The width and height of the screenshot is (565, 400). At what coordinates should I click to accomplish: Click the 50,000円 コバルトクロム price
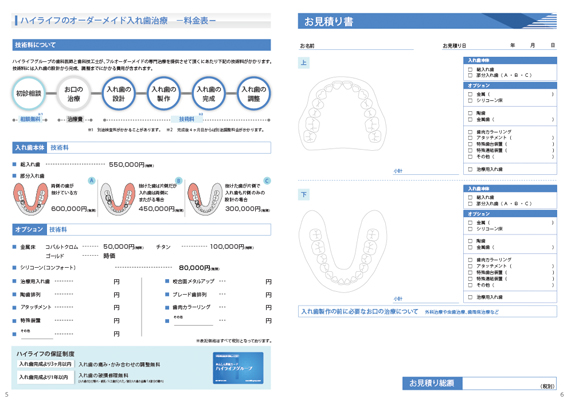point(123,247)
